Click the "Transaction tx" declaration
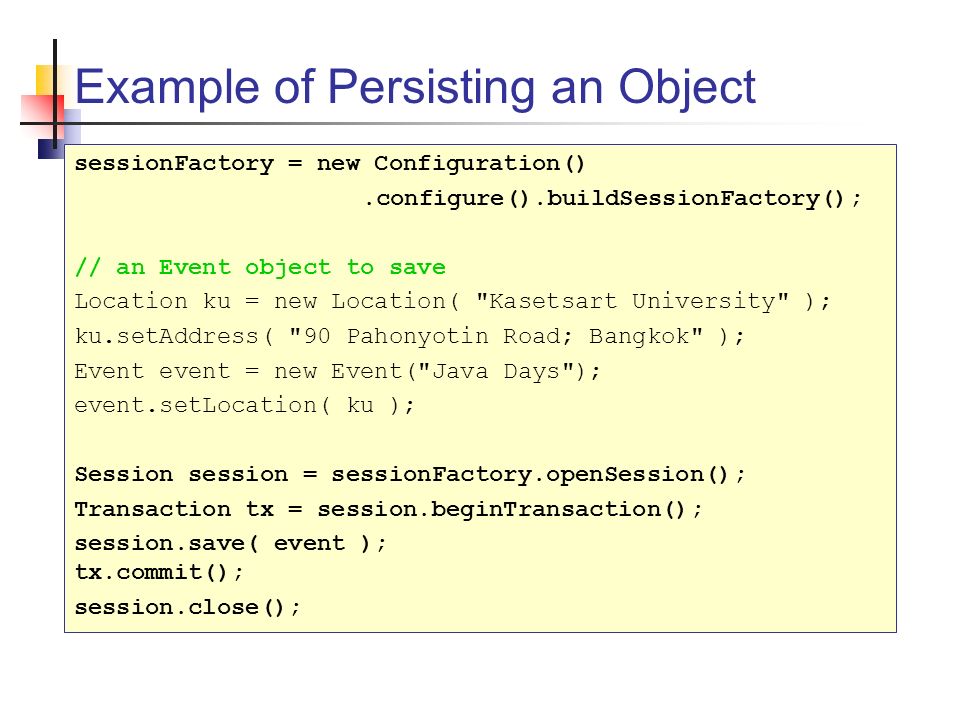This screenshot has height=720, width=960. [174, 509]
